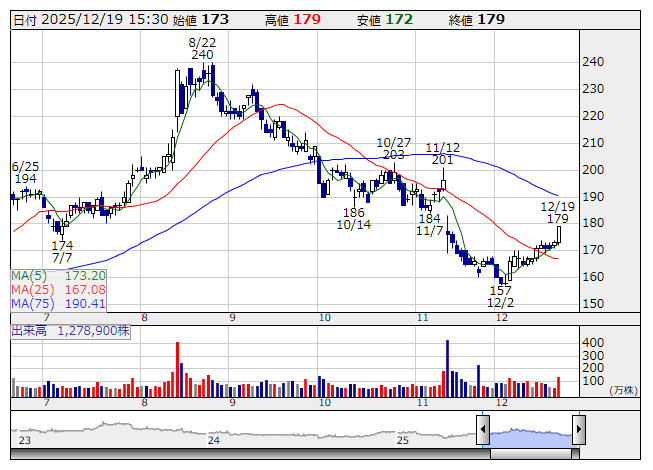Click the 200 price axis label

pyautogui.click(x=593, y=169)
